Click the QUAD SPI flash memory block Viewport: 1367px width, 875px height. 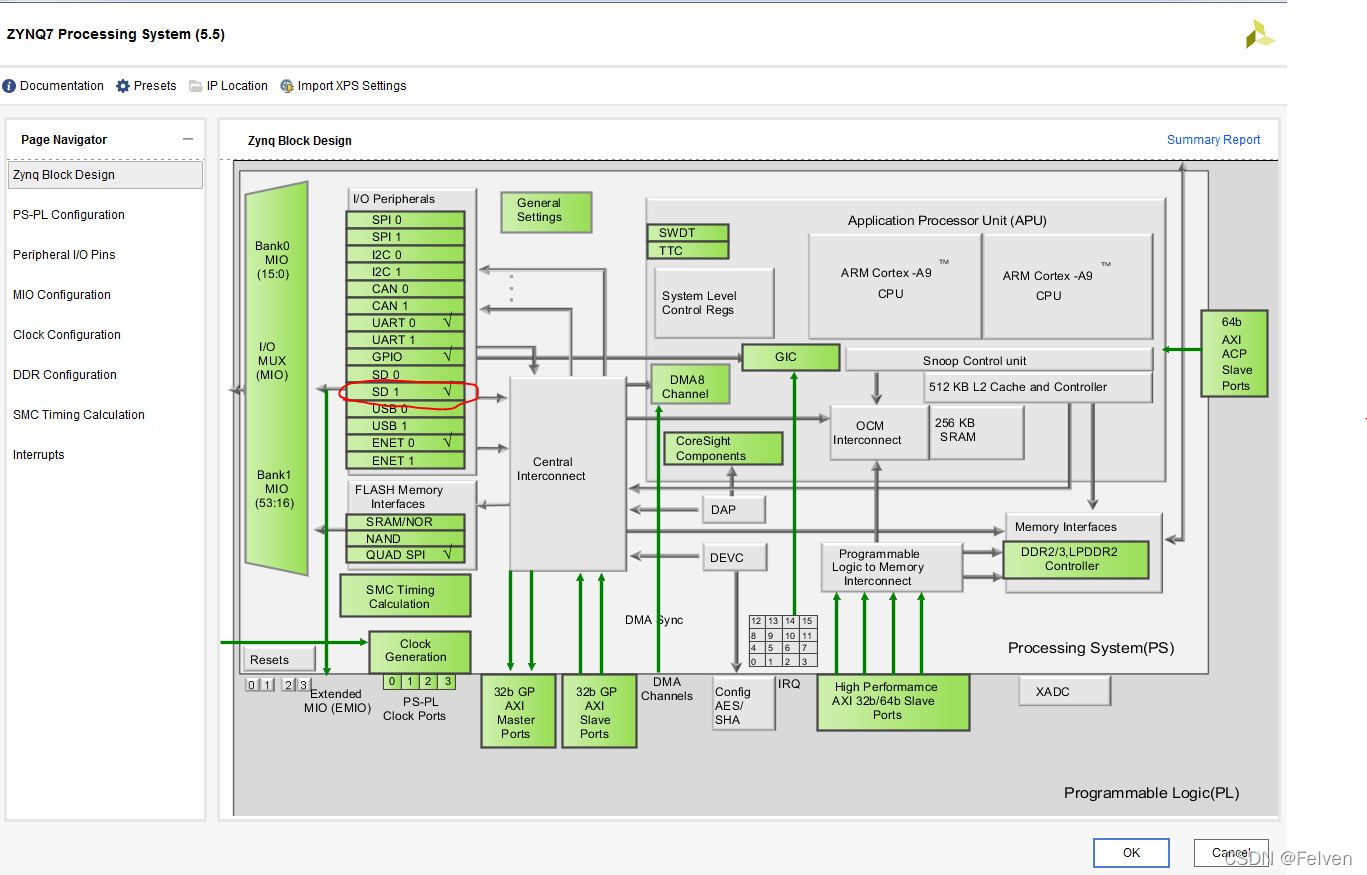click(x=405, y=554)
